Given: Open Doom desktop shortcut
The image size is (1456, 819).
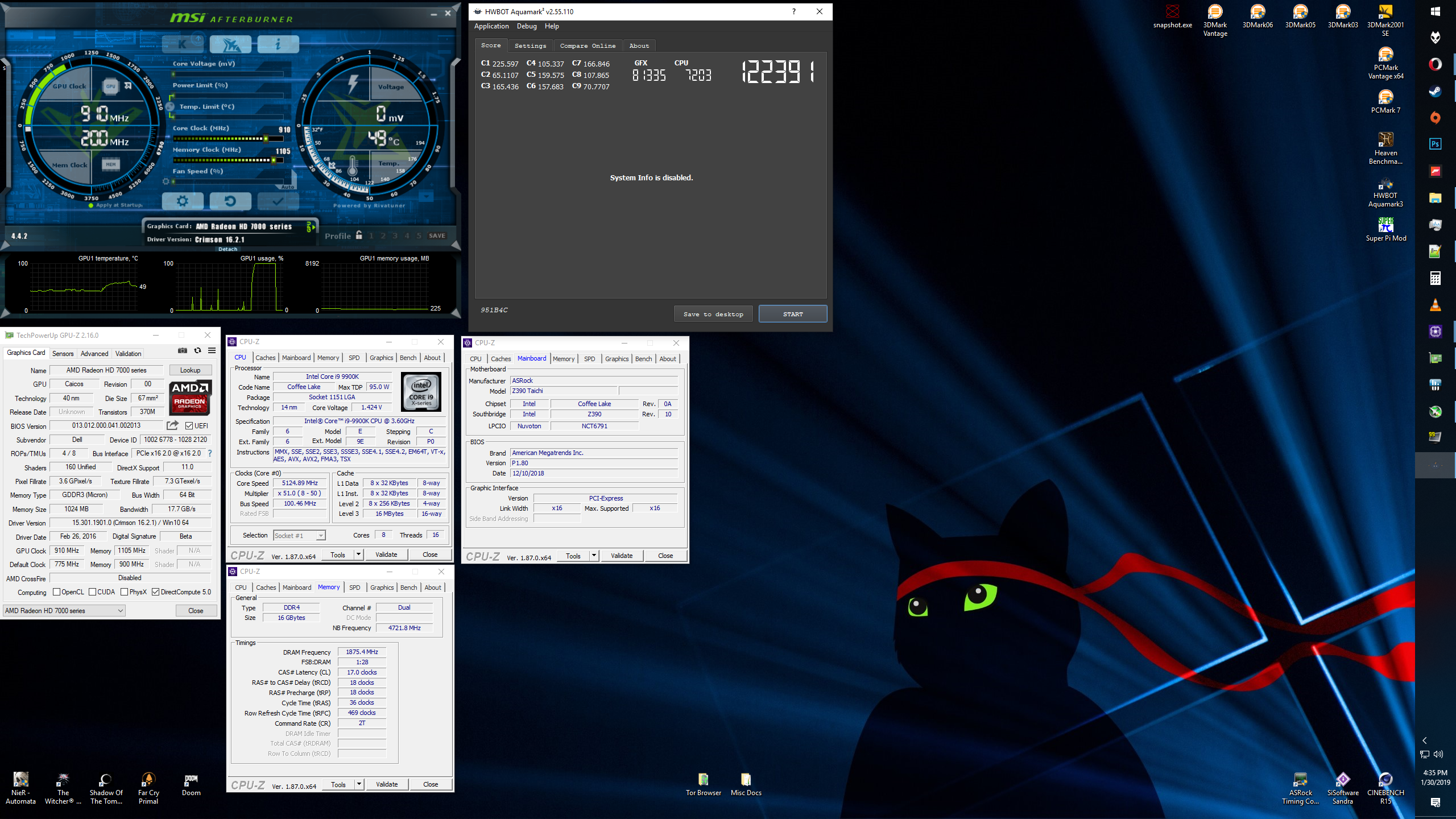Looking at the screenshot, I should (x=191, y=785).
